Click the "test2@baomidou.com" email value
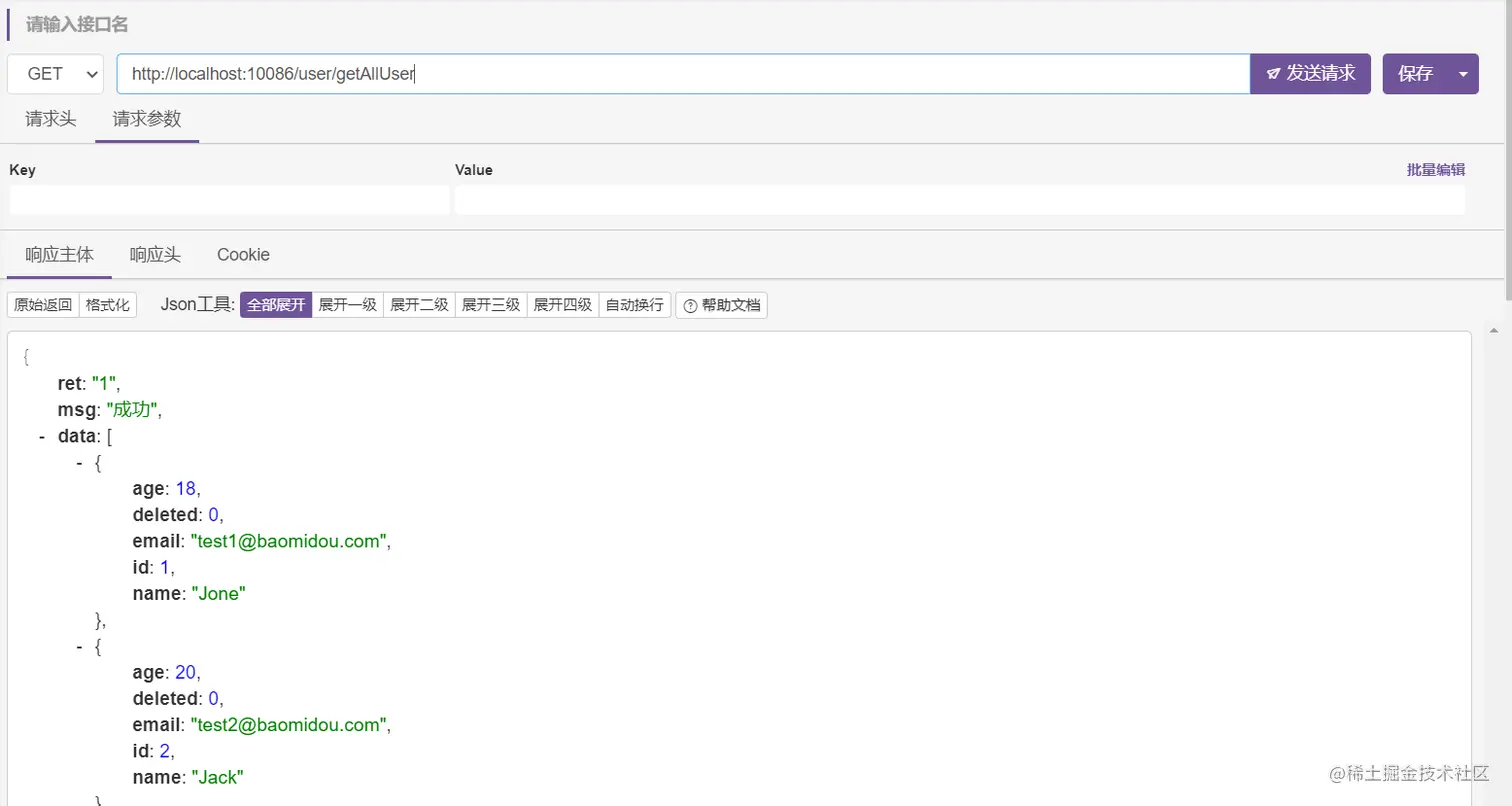The height and width of the screenshot is (806, 1512). point(288,725)
